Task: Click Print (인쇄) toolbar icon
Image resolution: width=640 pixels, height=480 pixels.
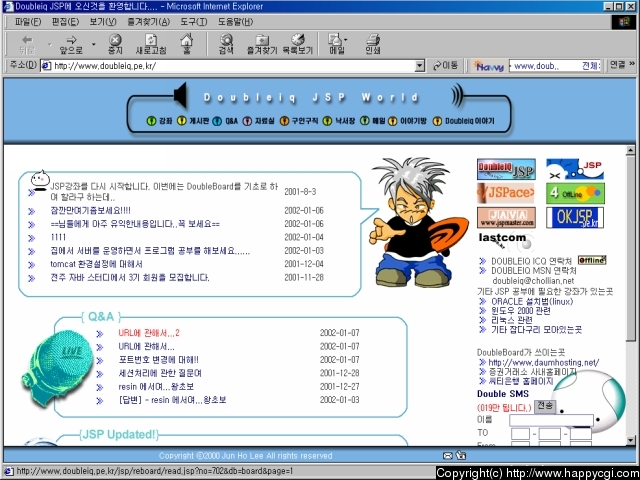Action: point(373,44)
